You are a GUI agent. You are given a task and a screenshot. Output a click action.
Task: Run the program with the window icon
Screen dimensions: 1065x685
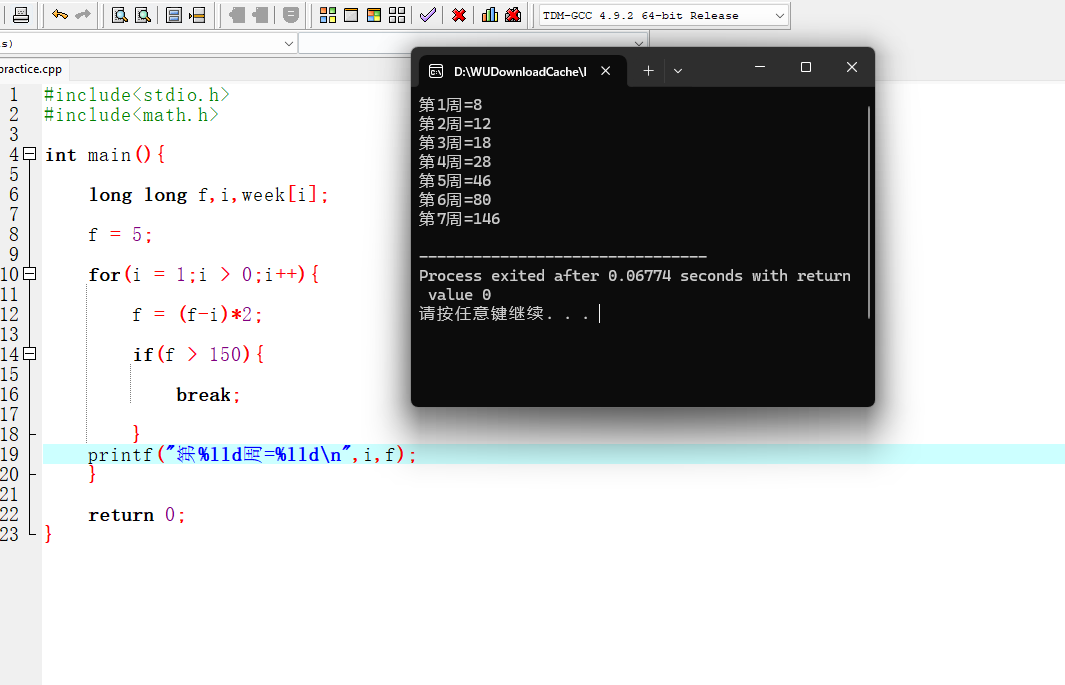(x=350, y=15)
